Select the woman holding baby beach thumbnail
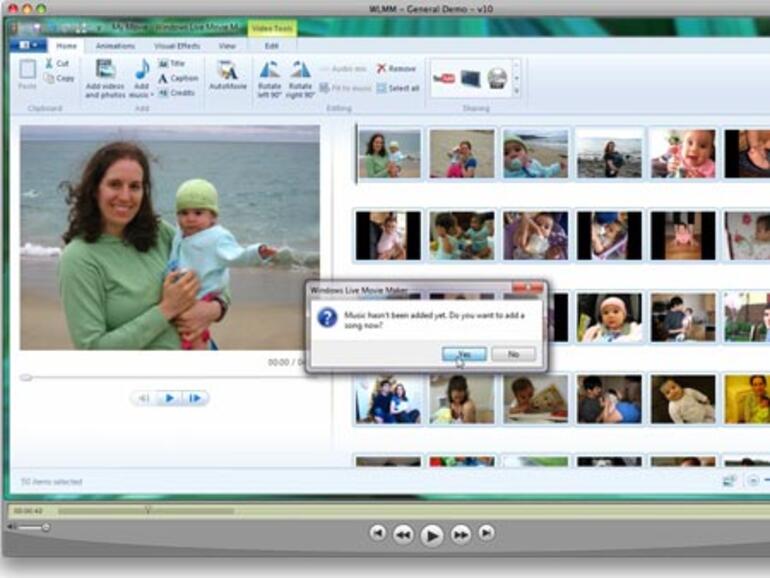The width and height of the screenshot is (770, 578). tap(389, 154)
